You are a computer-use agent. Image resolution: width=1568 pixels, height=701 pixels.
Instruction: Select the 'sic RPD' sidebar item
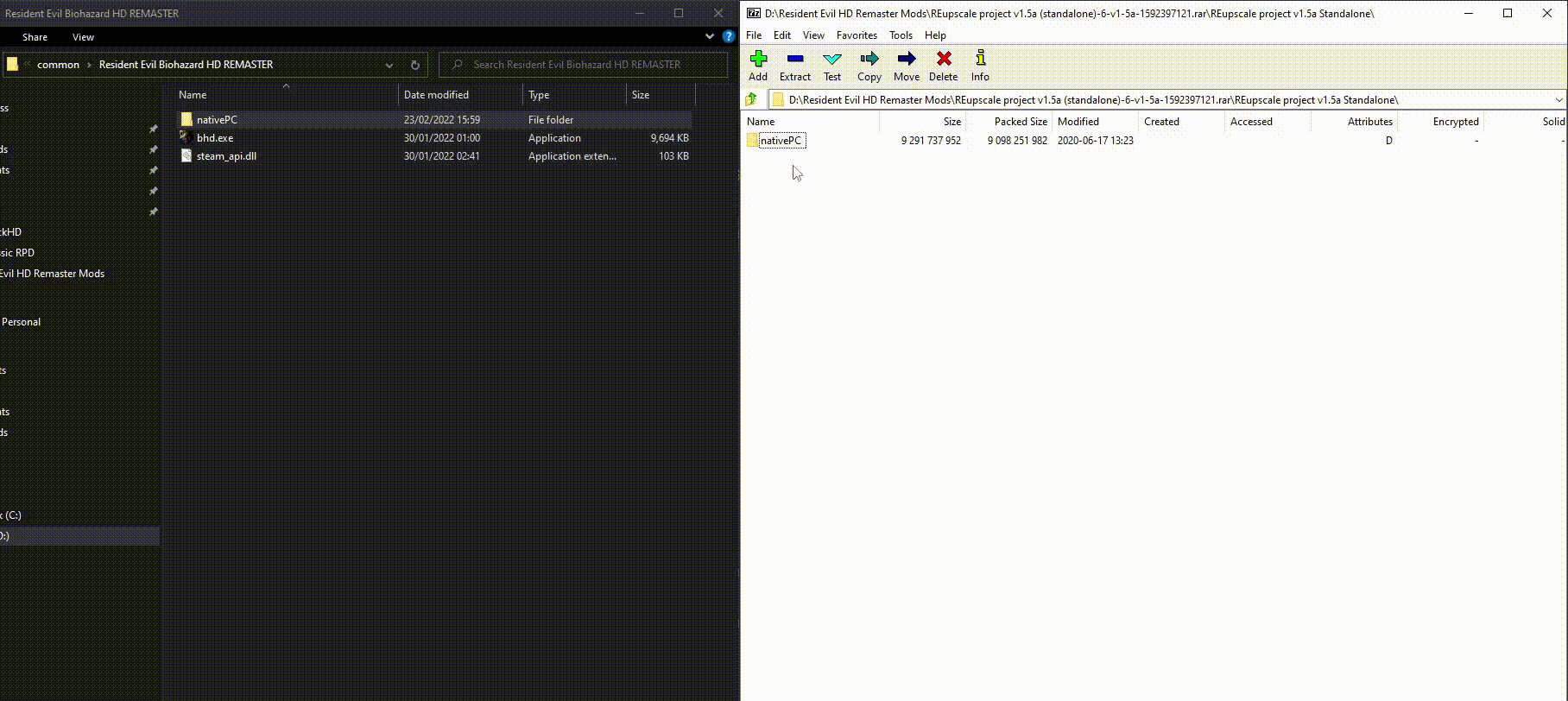(17, 253)
